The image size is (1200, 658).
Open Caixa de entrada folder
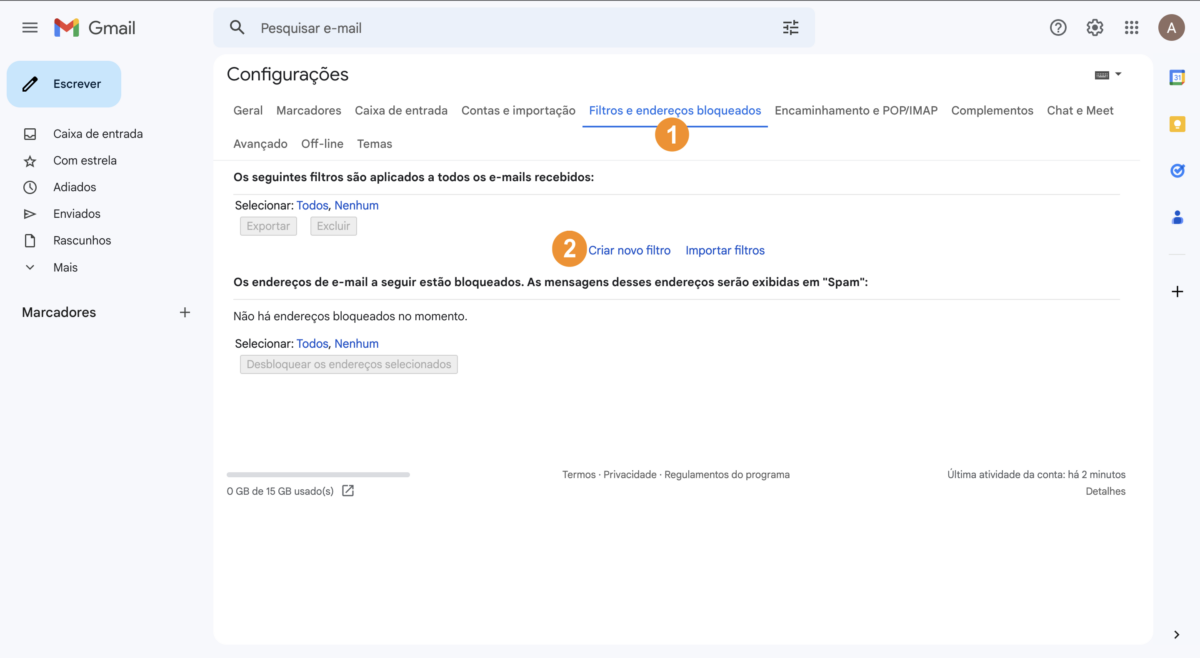coord(98,134)
